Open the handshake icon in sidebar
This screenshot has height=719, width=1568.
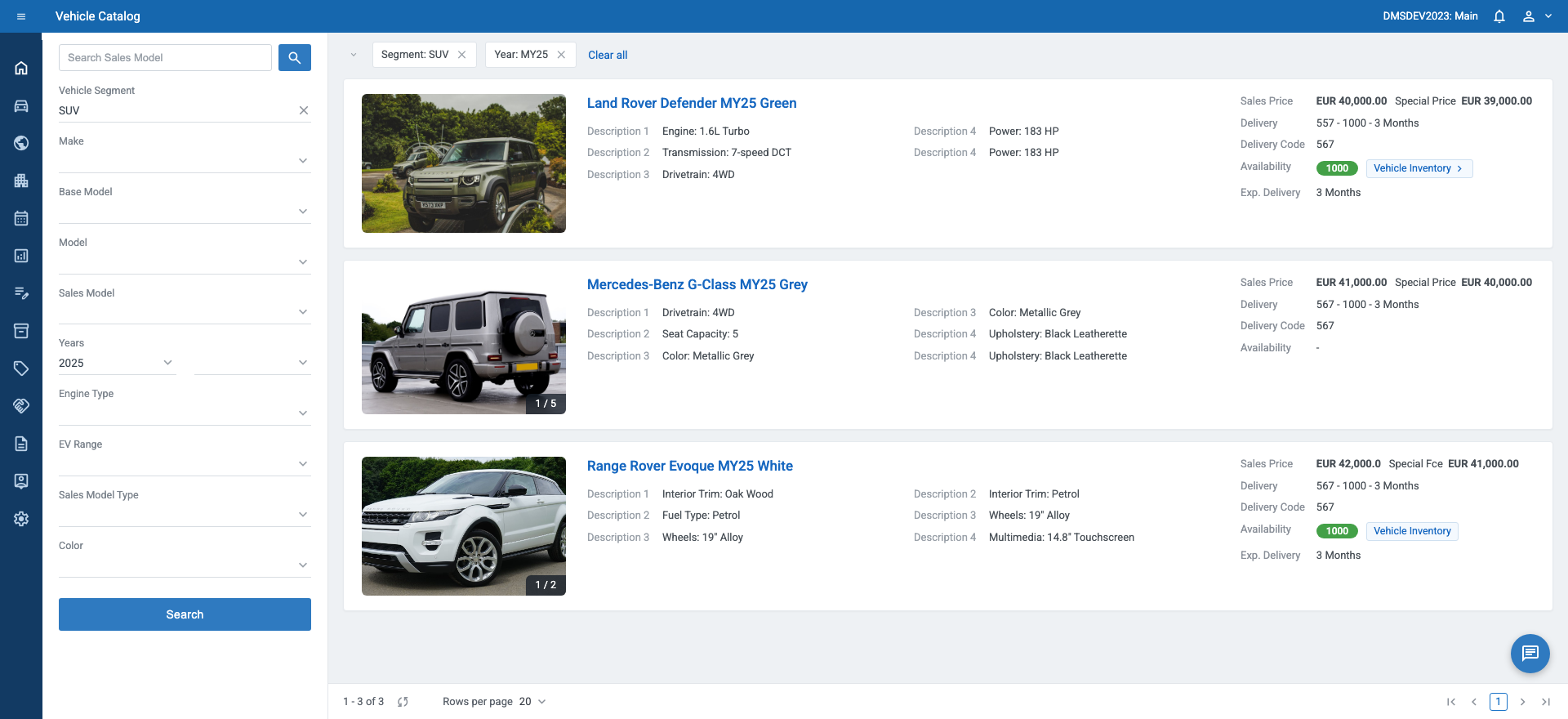coord(21,406)
